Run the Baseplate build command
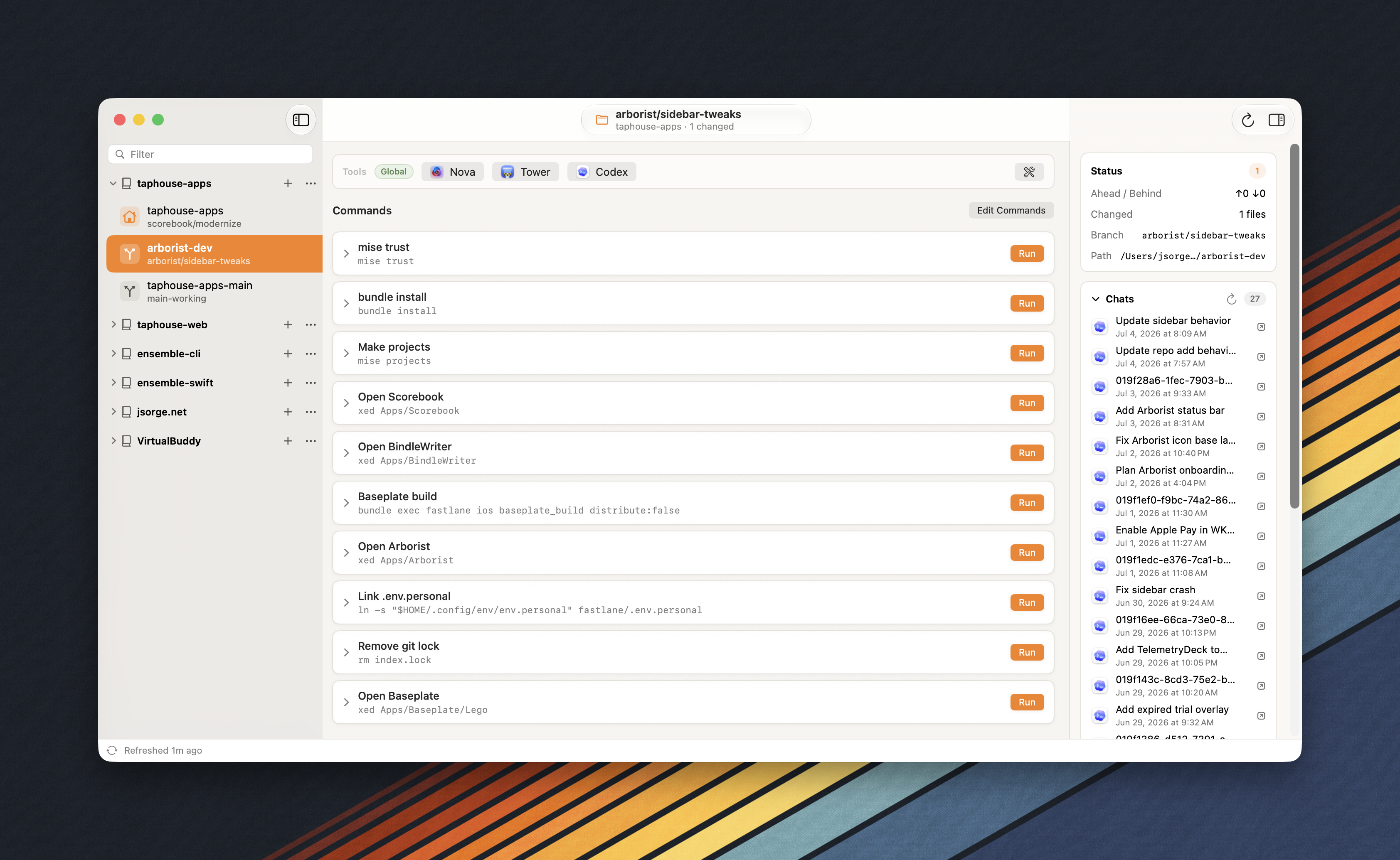This screenshot has width=1400, height=860. (1027, 503)
